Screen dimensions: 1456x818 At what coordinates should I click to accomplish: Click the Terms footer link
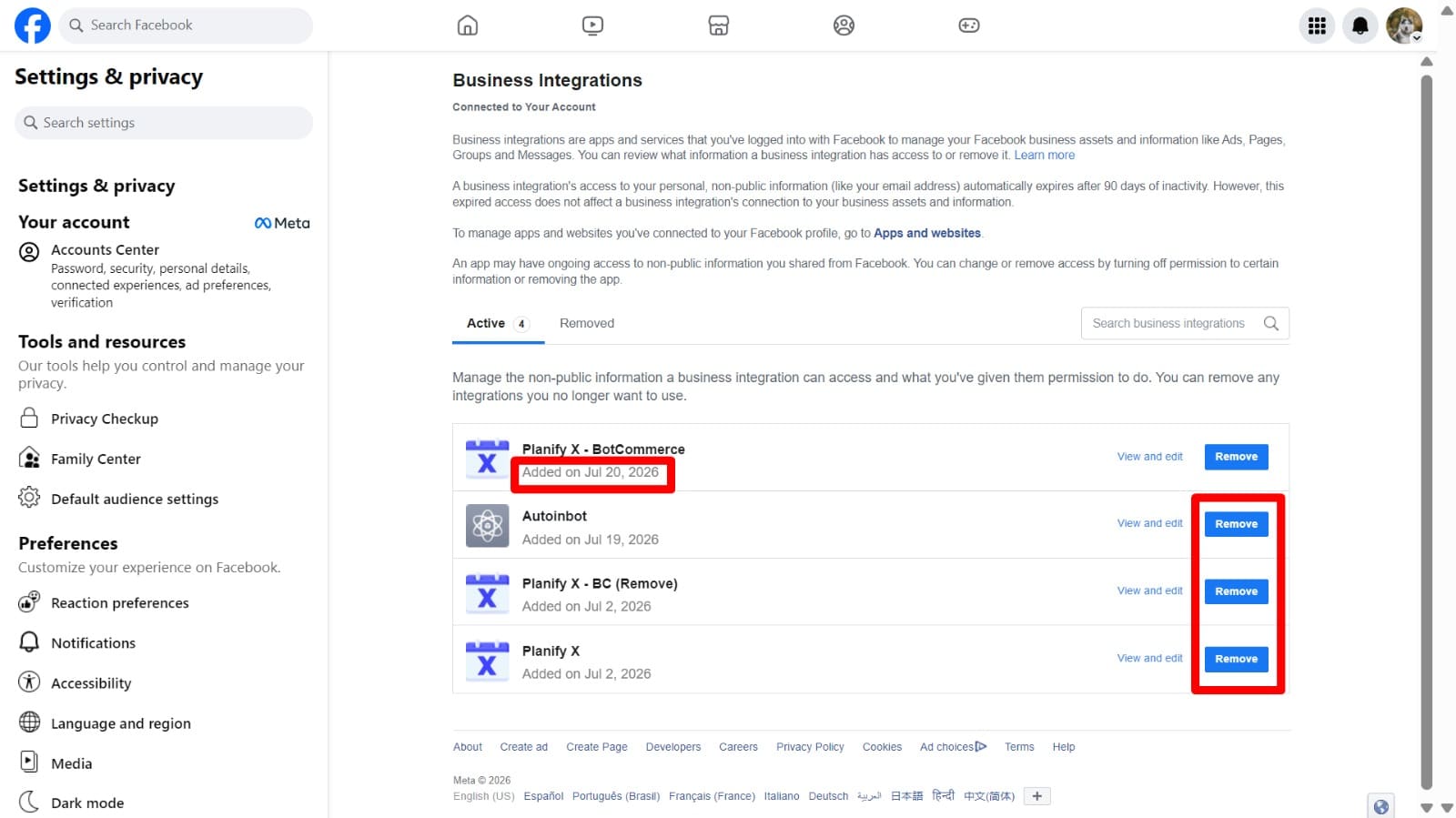pos(1019,747)
